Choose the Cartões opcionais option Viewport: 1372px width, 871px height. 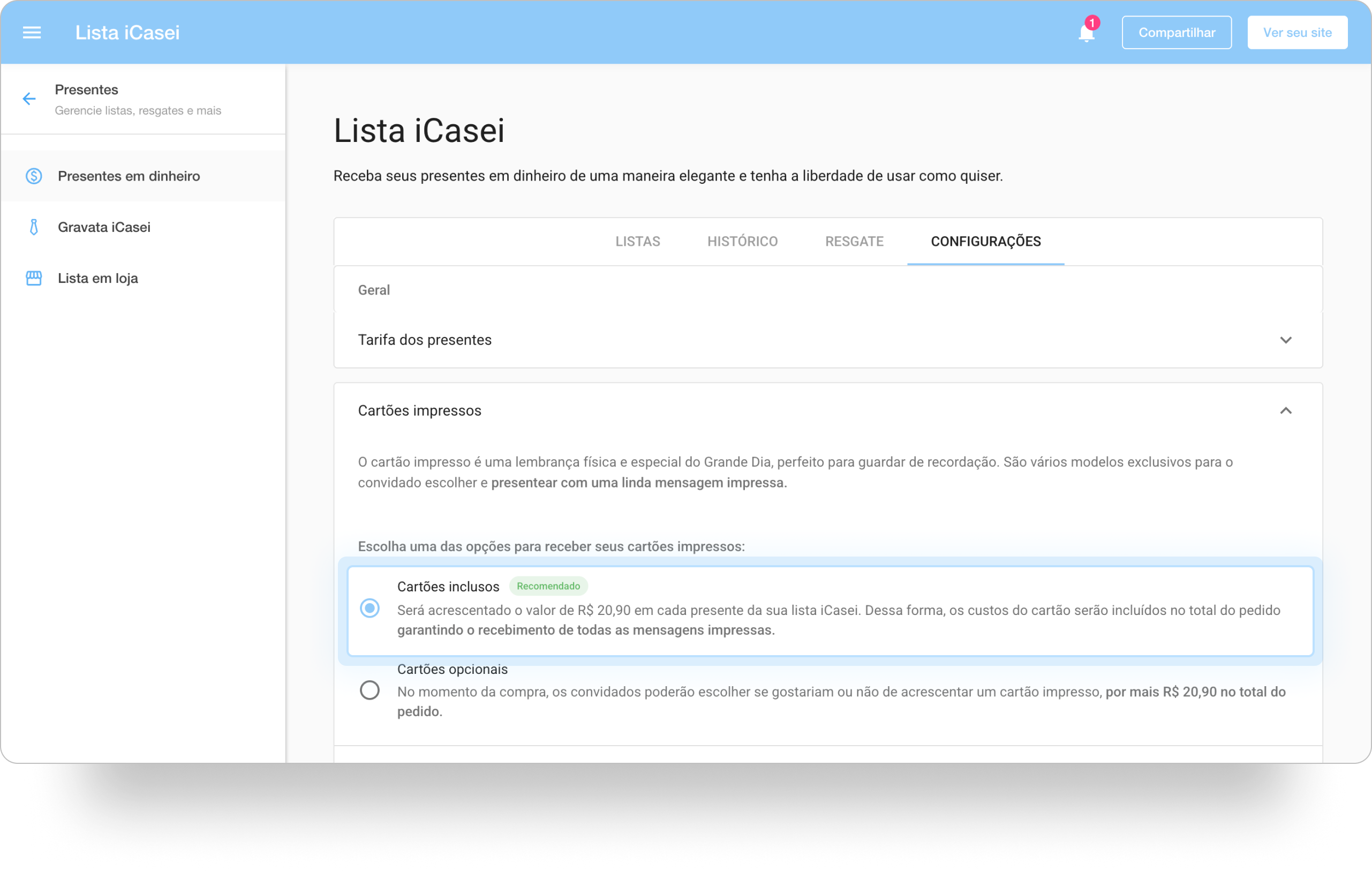tap(371, 690)
